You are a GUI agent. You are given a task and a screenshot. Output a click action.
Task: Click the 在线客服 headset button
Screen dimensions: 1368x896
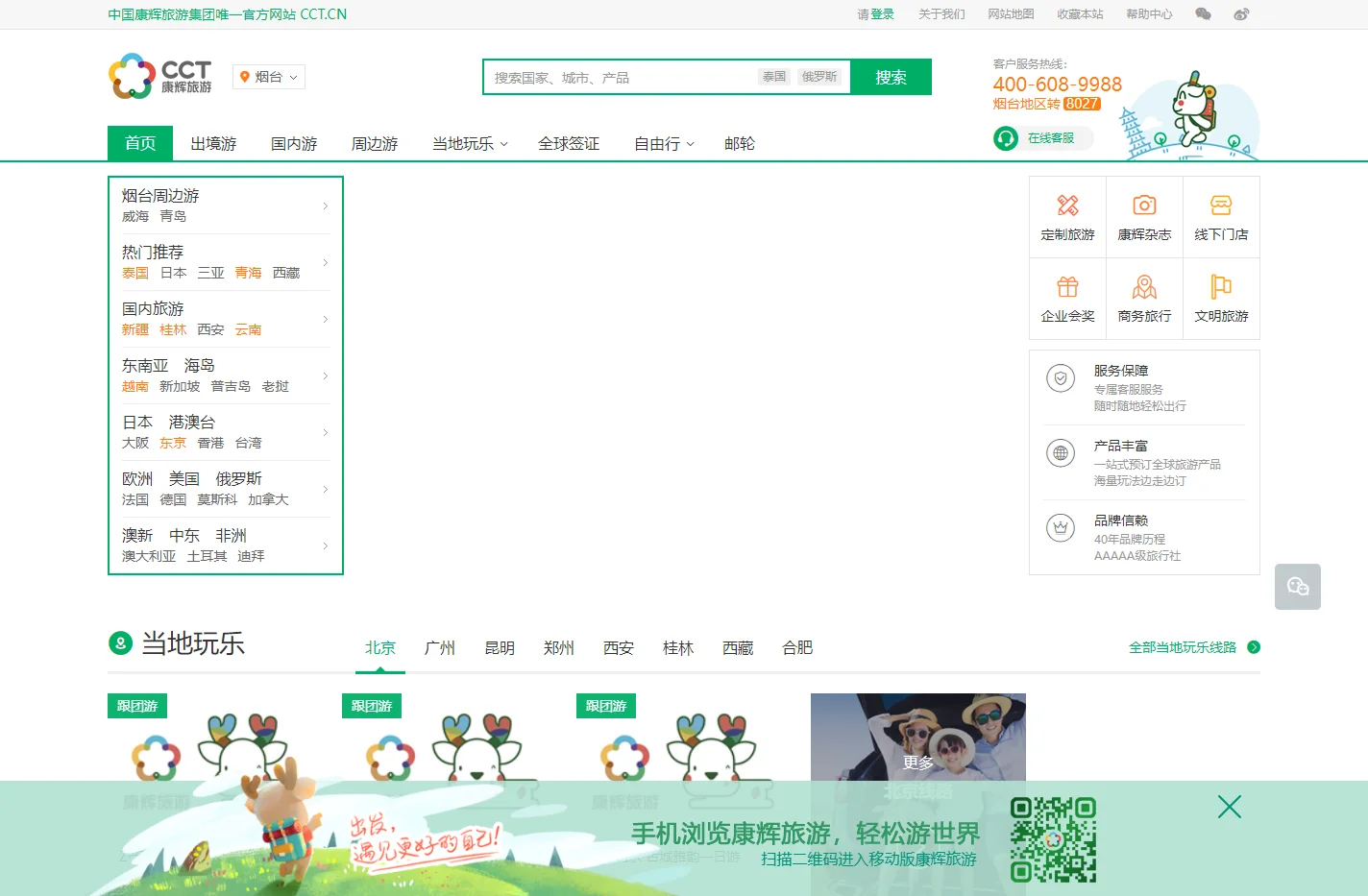click(1043, 138)
